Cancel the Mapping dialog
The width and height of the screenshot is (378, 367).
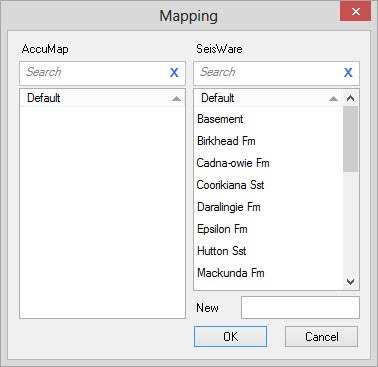coord(321,336)
